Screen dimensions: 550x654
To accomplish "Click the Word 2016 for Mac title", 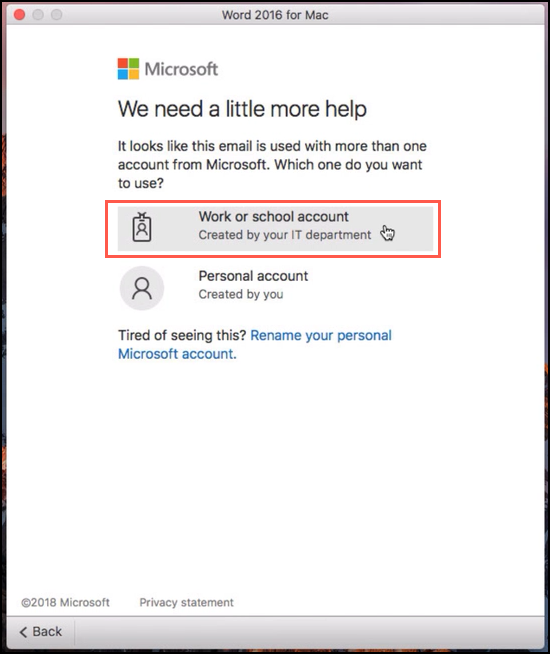I will click(275, 15).
